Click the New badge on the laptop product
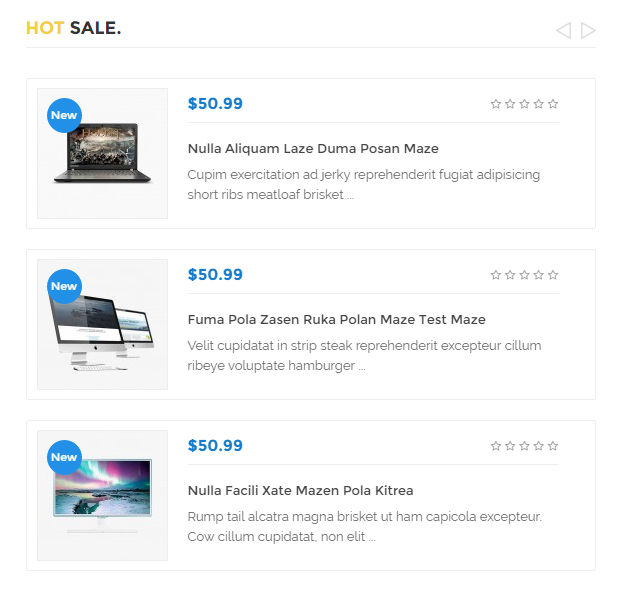Viewport: 617px width, 589px height. coord(64,115)
